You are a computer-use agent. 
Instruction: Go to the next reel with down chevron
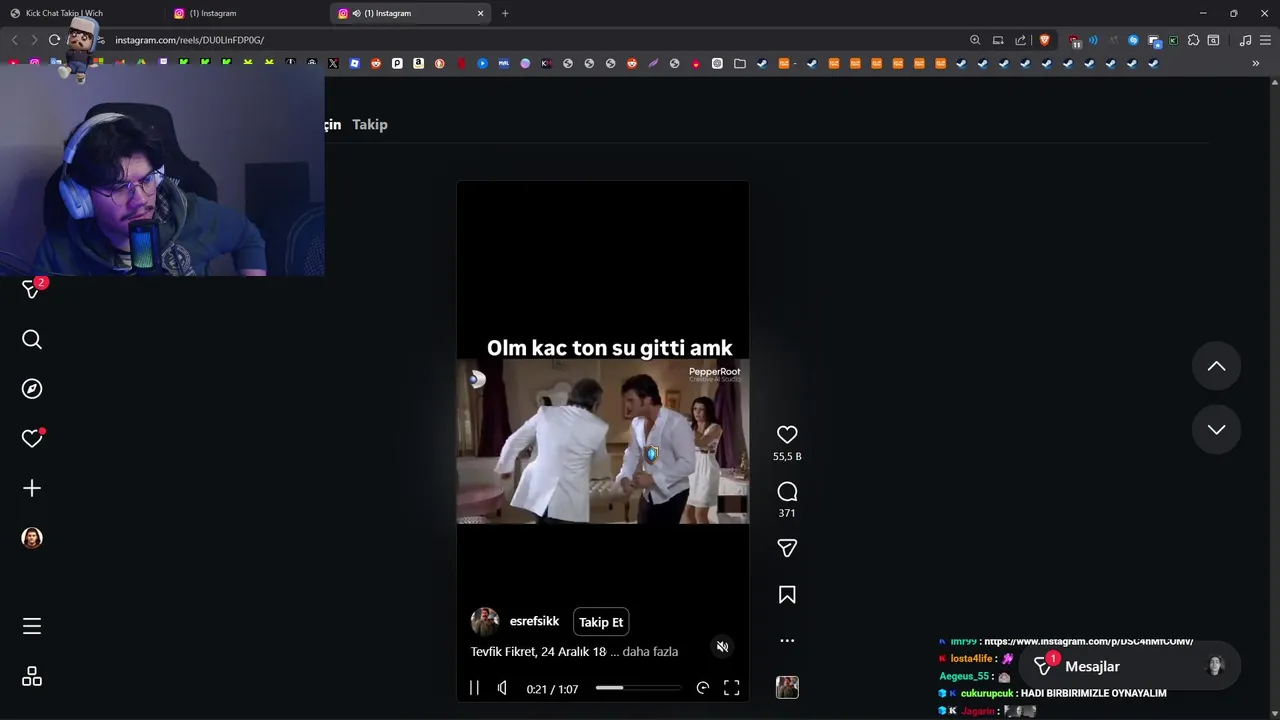[1216, 430]
